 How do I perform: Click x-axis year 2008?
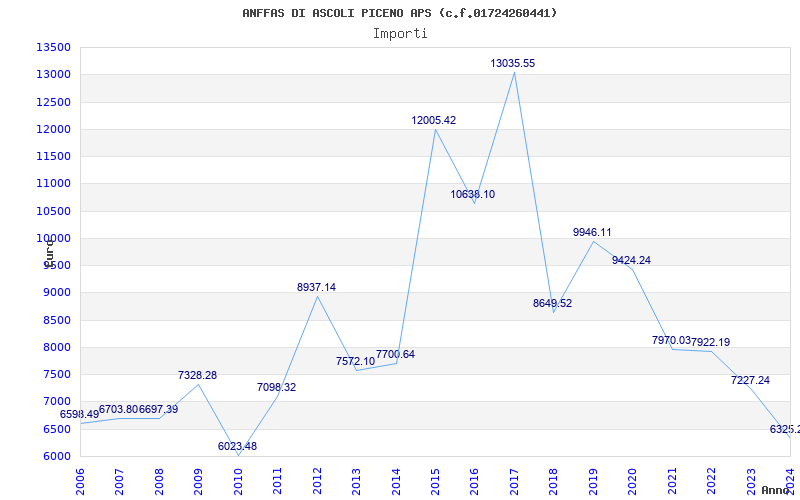[159, 482]
